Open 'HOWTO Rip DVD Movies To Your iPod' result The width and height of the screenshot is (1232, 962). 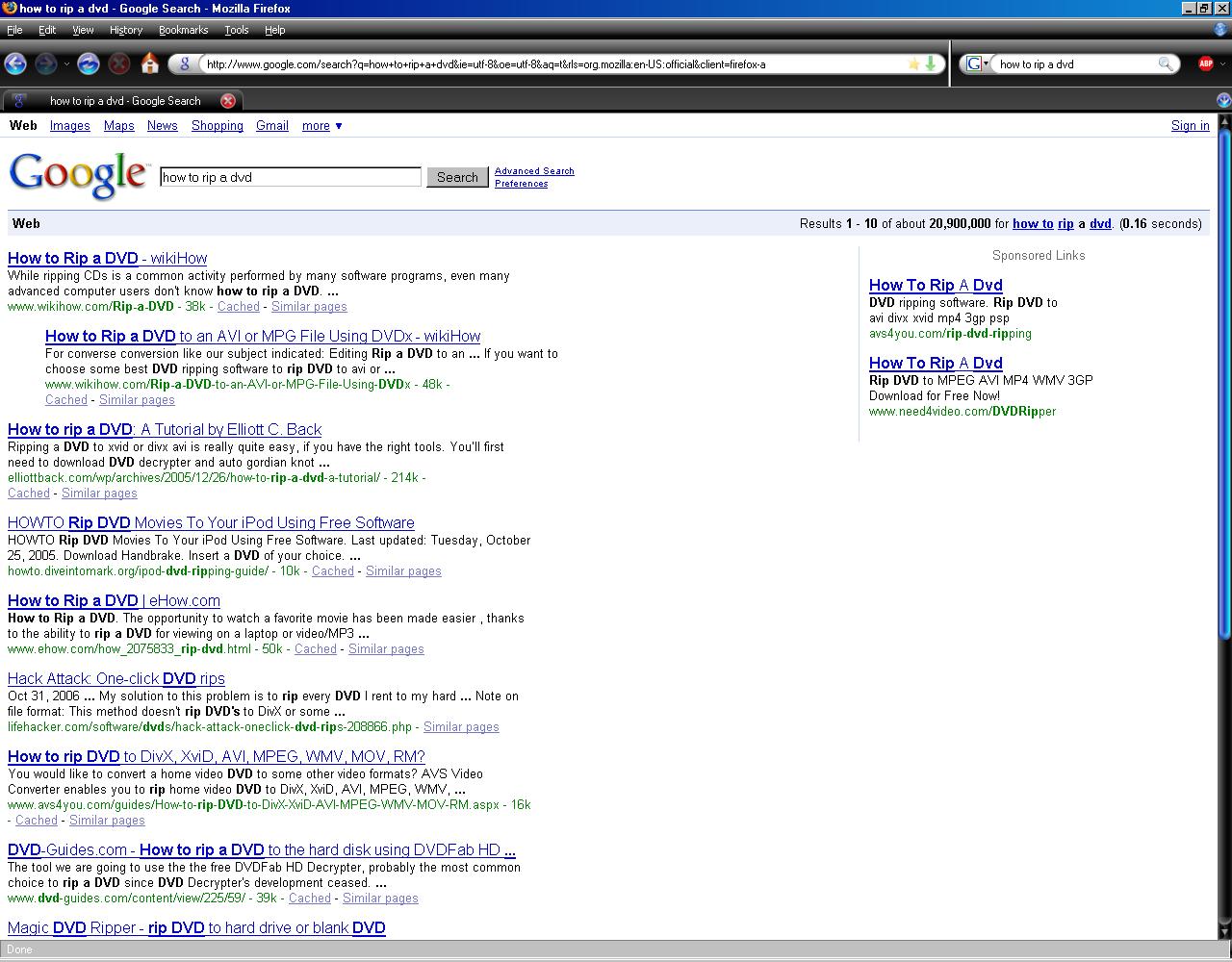point(211,522)
